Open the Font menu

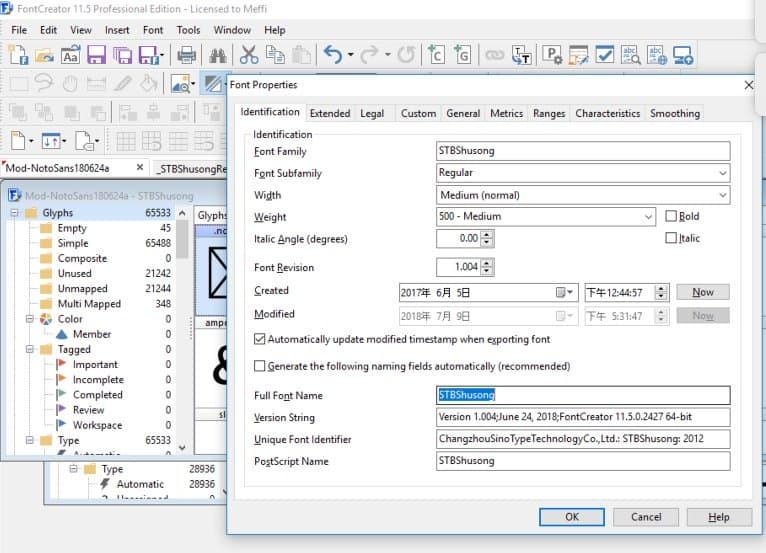point(153,30)
